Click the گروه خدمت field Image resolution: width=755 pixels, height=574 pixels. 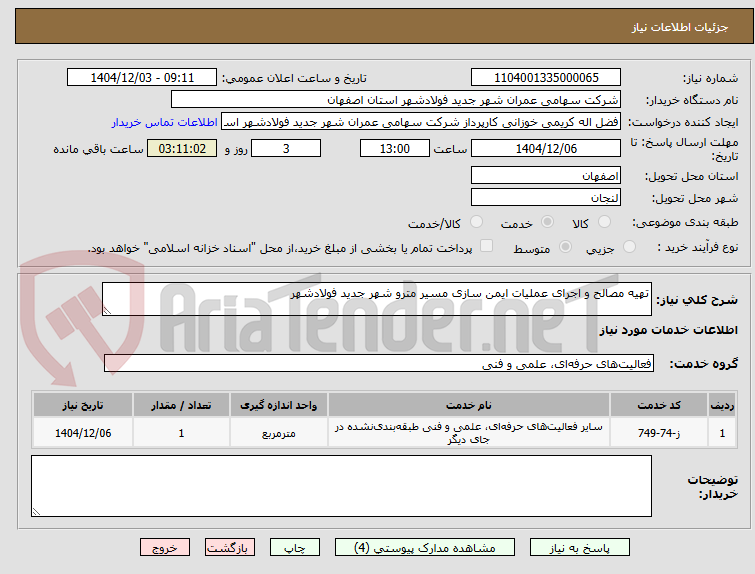coord(379,364)
